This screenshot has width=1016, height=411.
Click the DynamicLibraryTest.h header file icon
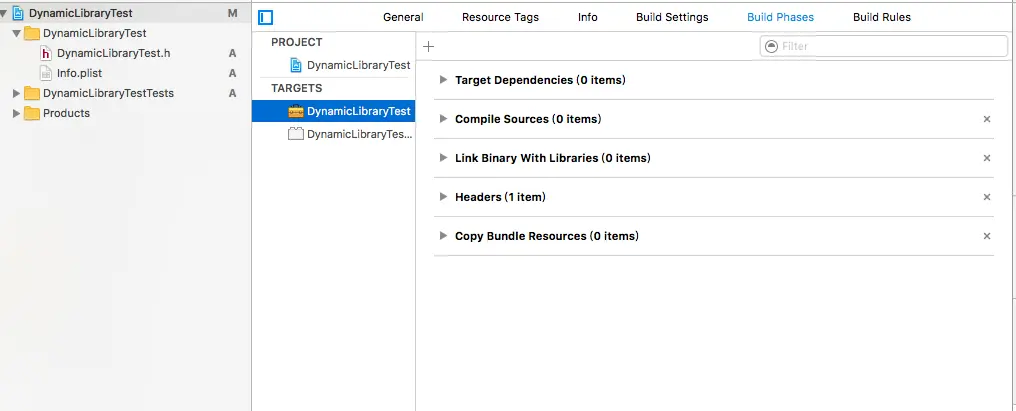click(x=45, y=53)
